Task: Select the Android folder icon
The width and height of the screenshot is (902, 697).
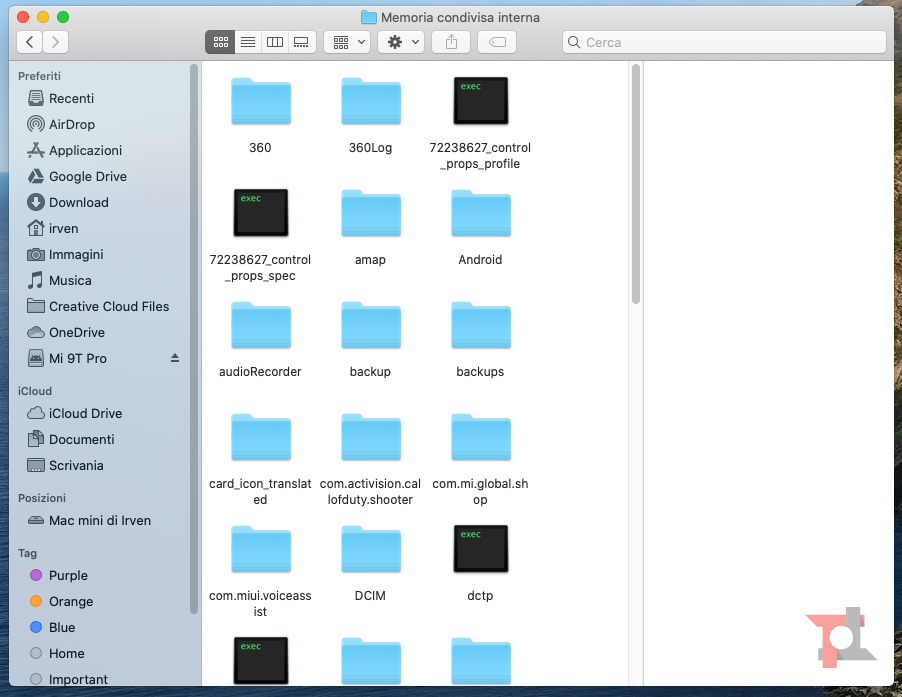Action: pyautogui.click(x=480, y=215)
